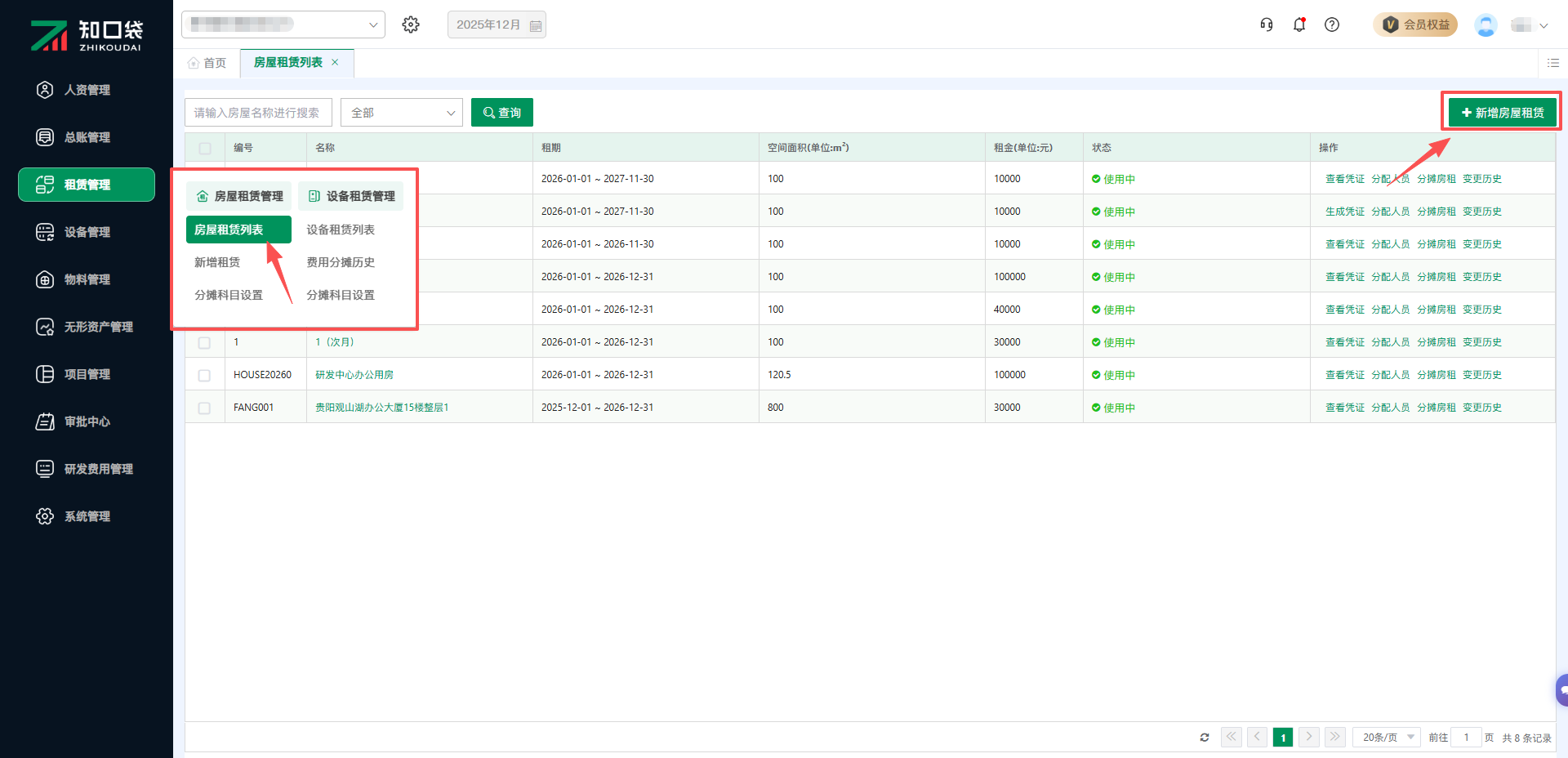Image resolution: width=1568 pixels, height=758 pixels.
Task: Select the 租赁管理 sidebar module
Action: tap(87, 185)
